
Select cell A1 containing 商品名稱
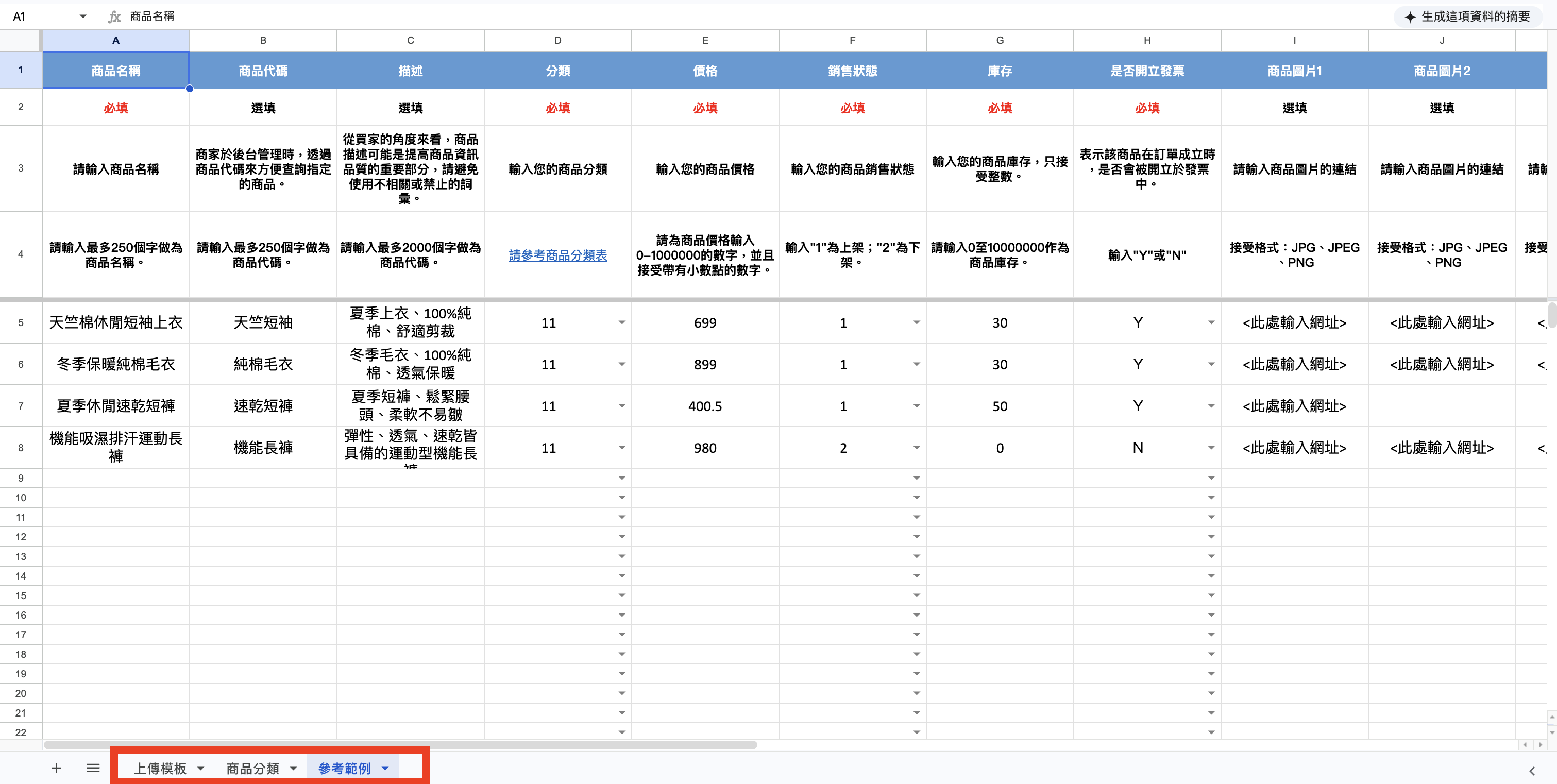(115, 70)
